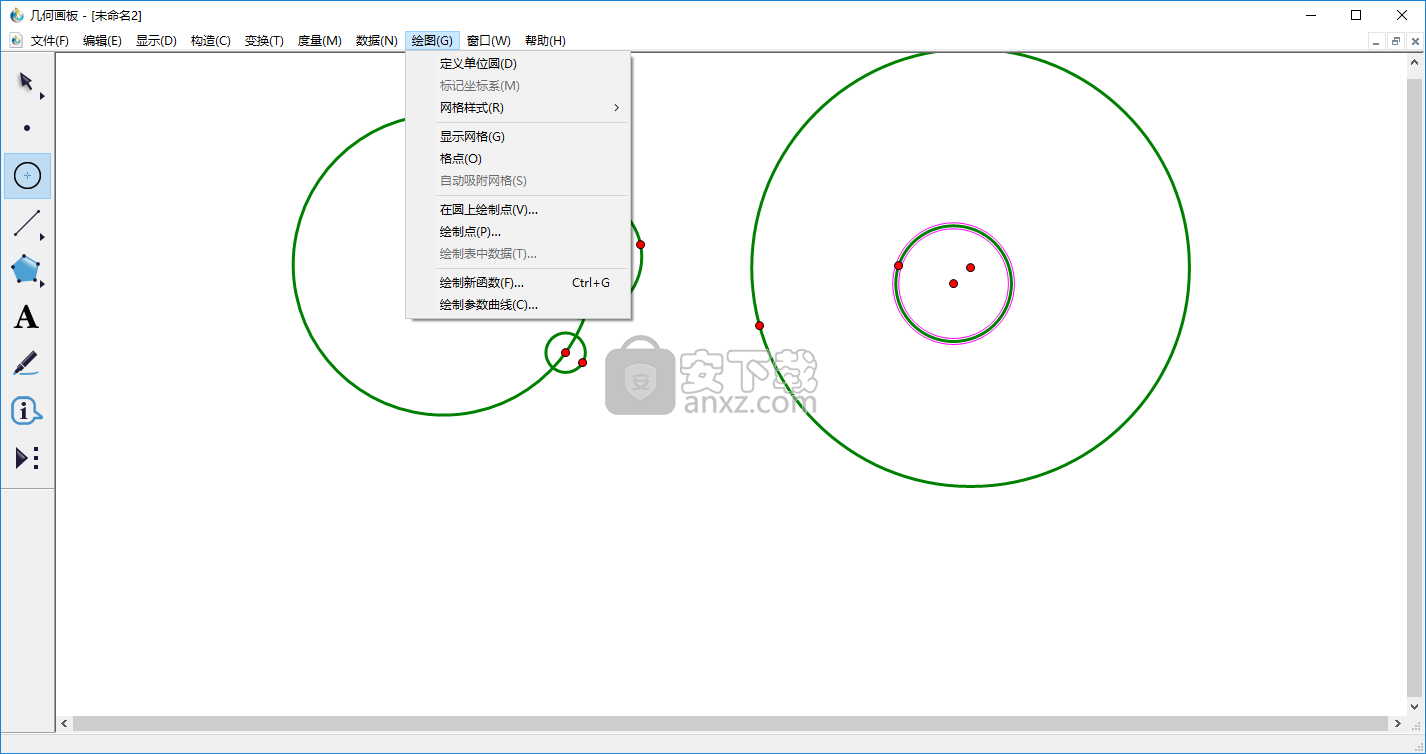The height and width of the screenshot is (754, 1426).
Task: Choose 定义单位圆(D) menu entry
Action: (518, 64)
